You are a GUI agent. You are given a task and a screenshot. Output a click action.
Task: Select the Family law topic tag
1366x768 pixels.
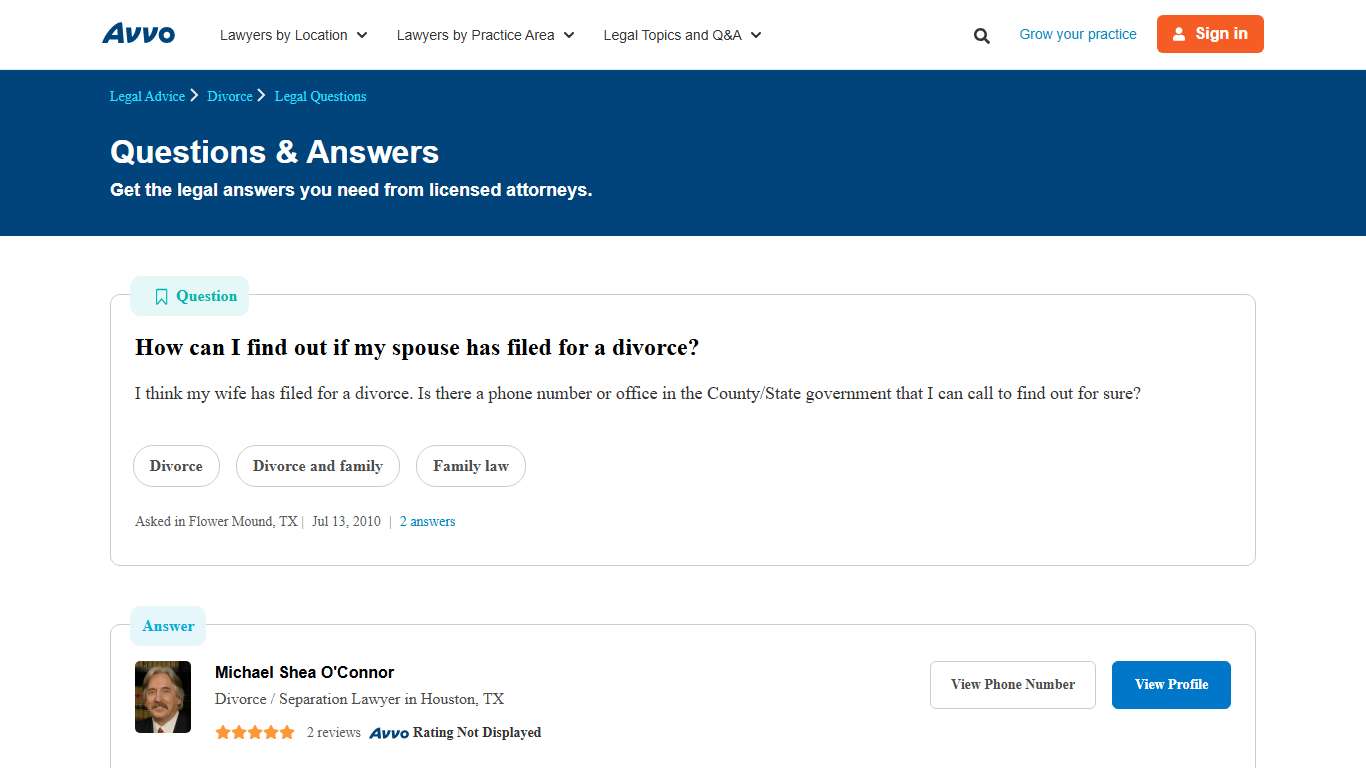tap(470, 466)
